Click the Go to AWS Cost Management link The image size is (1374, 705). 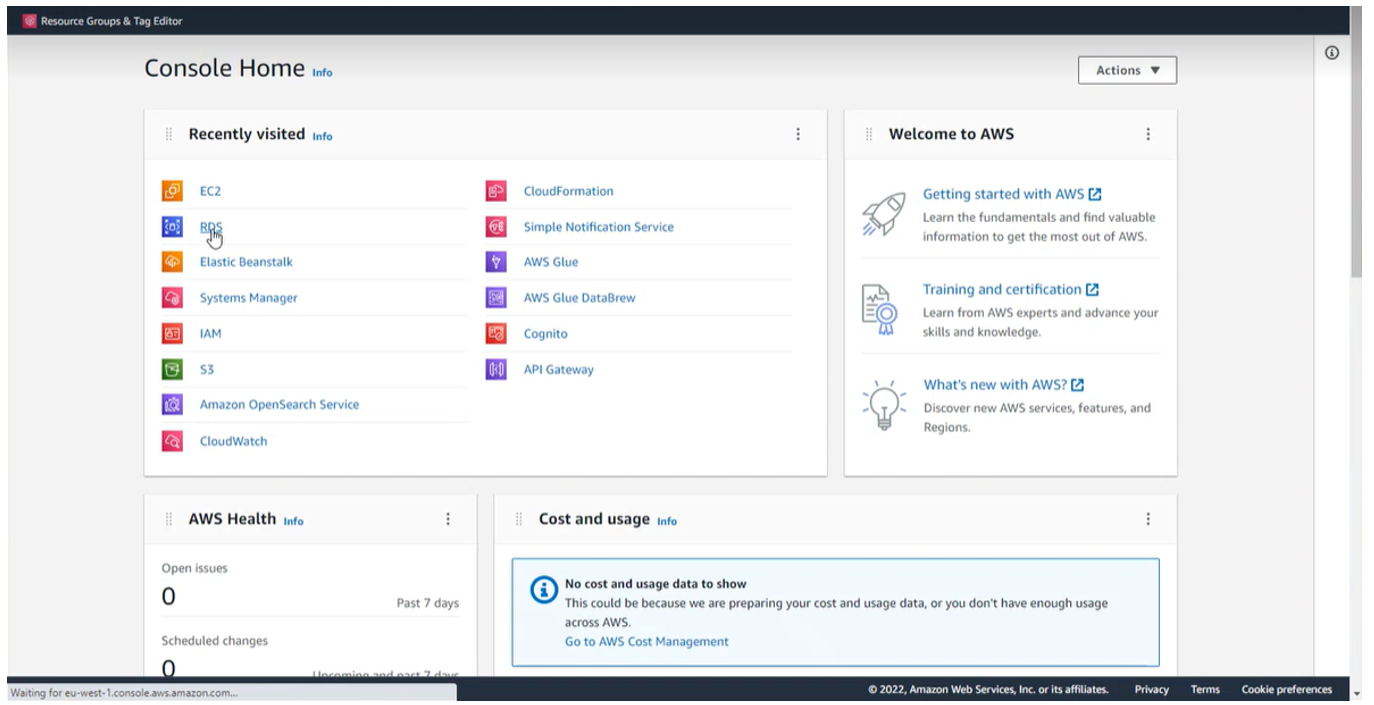pyautogui.click(x=646, y=642)
